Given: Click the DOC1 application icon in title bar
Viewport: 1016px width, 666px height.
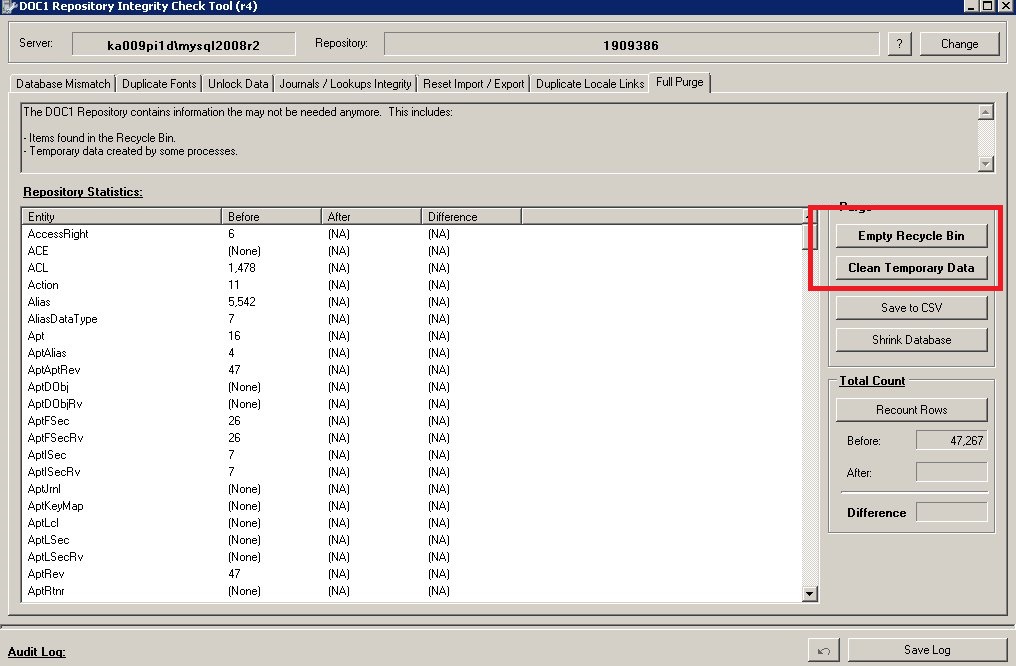Looking at the screenshot, I should (x=10, y=6).
